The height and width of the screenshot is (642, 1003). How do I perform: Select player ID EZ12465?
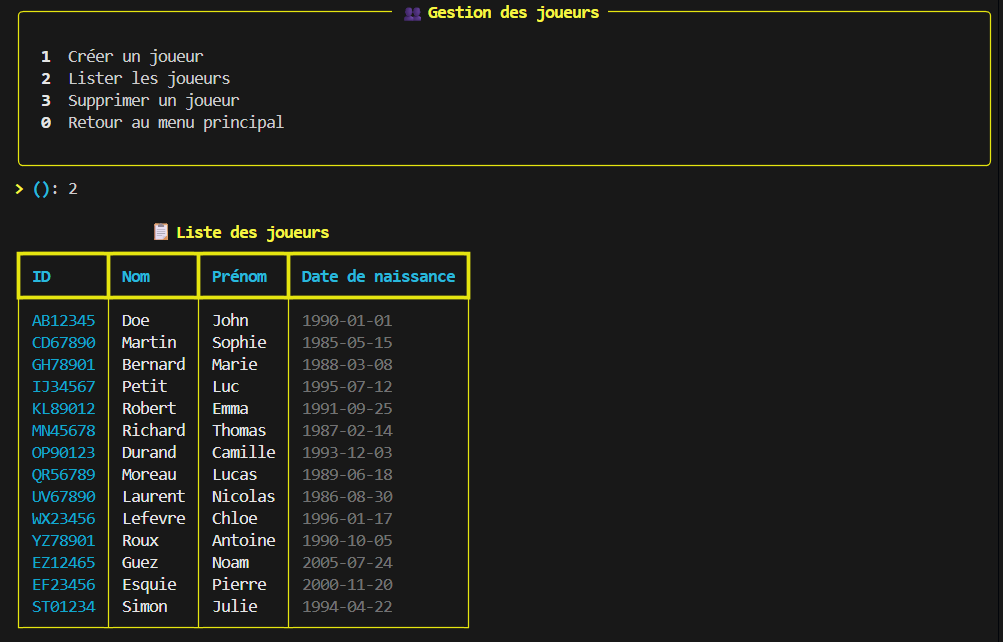tap(63, 562)
